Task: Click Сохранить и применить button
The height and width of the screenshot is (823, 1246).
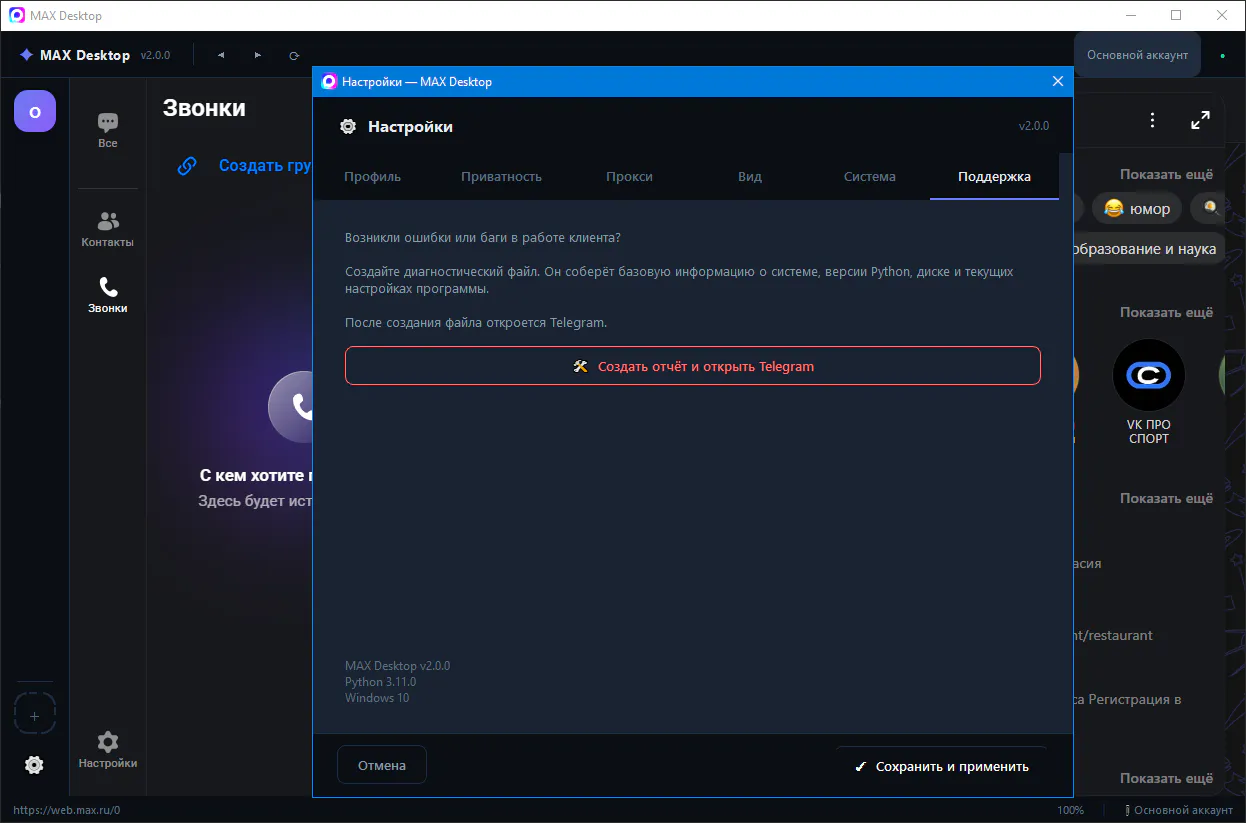Action: 941,766
